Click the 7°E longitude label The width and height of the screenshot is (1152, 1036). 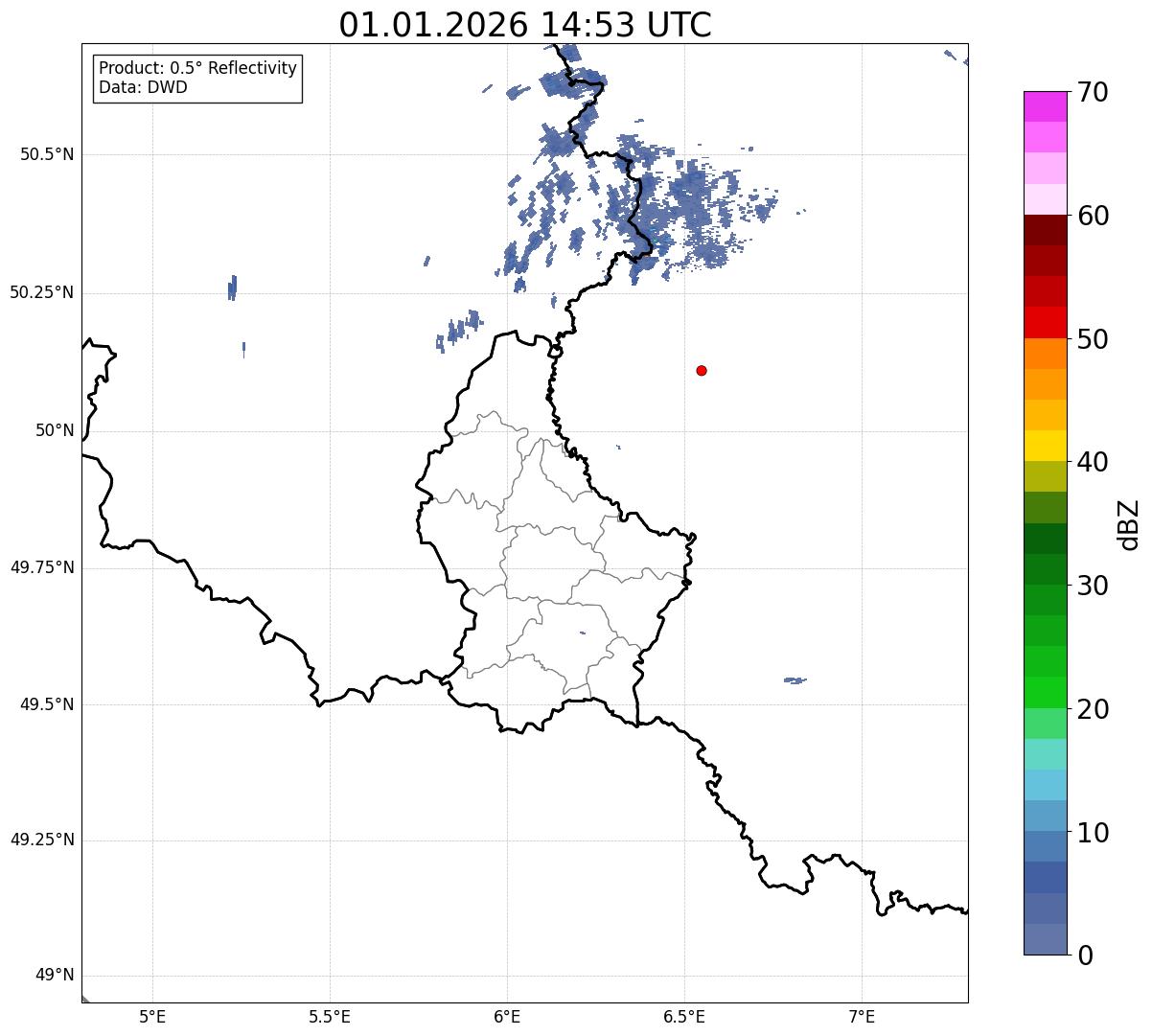[x=862, y=1016]
